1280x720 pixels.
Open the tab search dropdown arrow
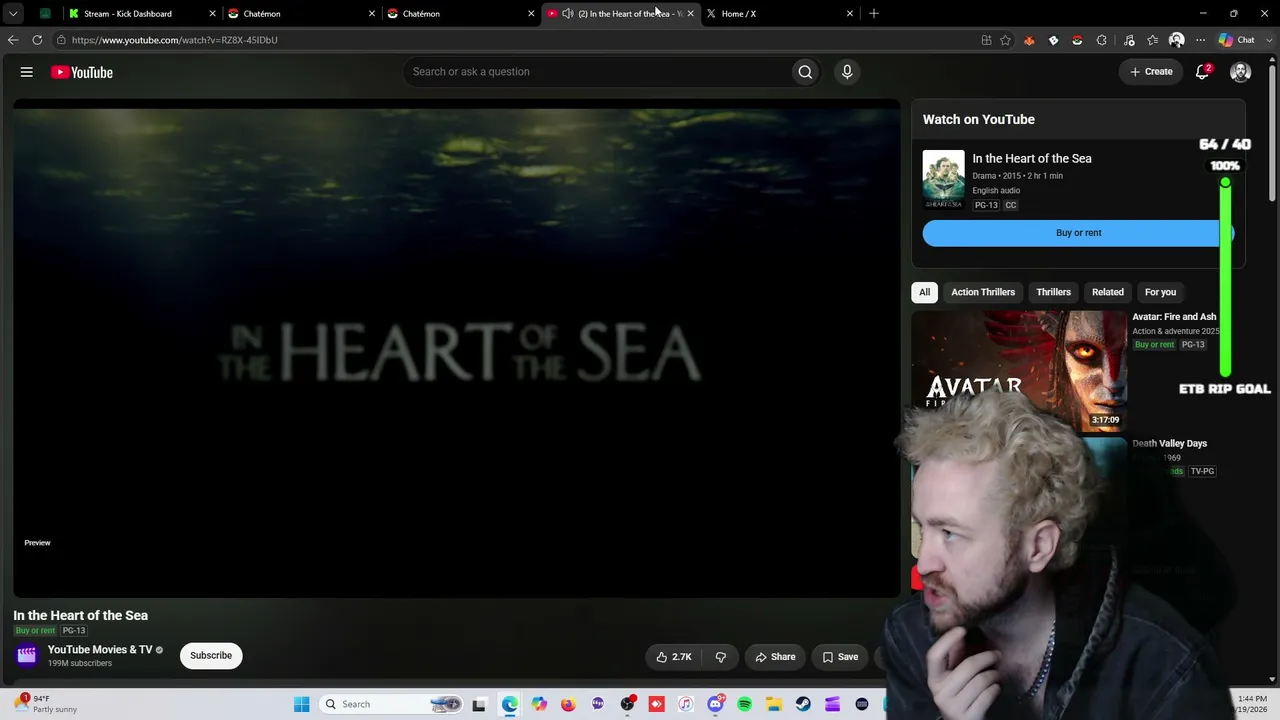pyautogui.click(x=13, y=14)
